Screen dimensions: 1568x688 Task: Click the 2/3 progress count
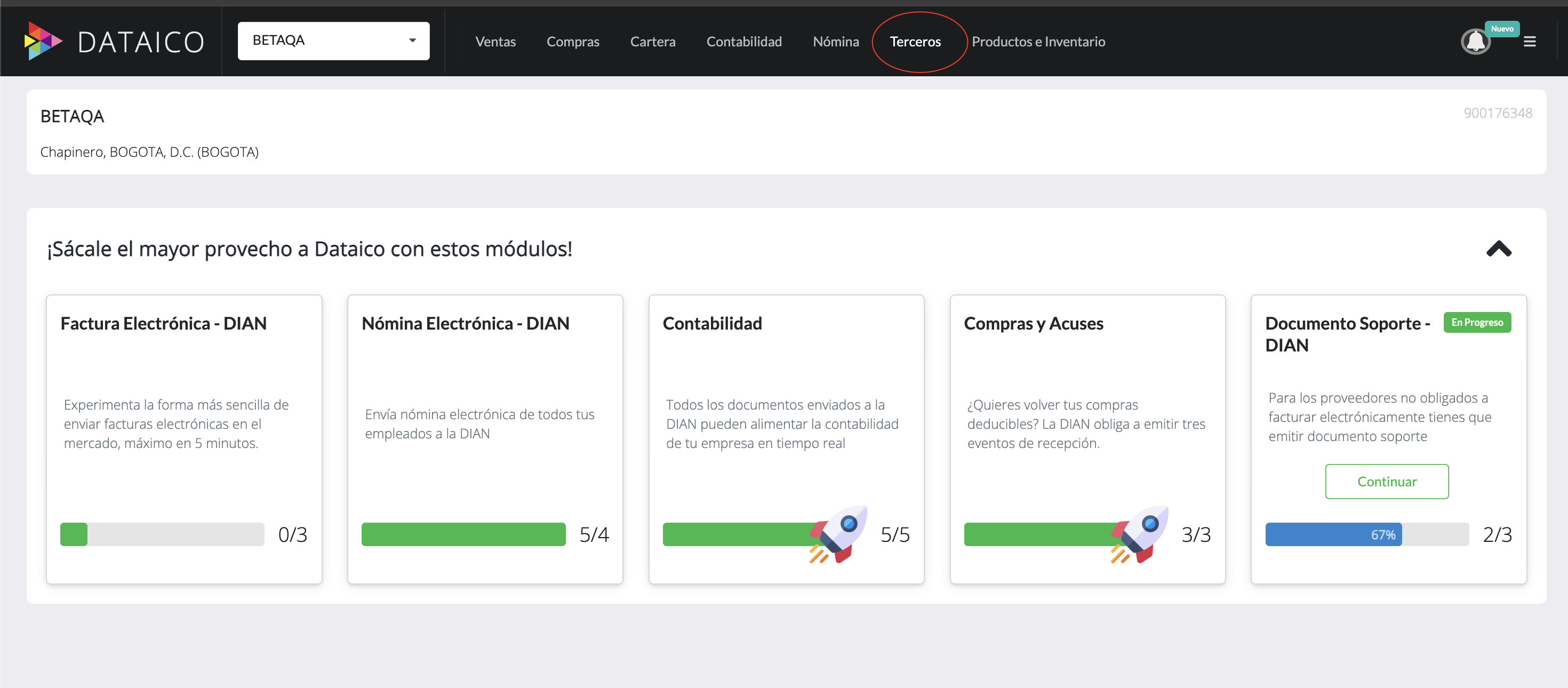click(x=1497, y=534)
